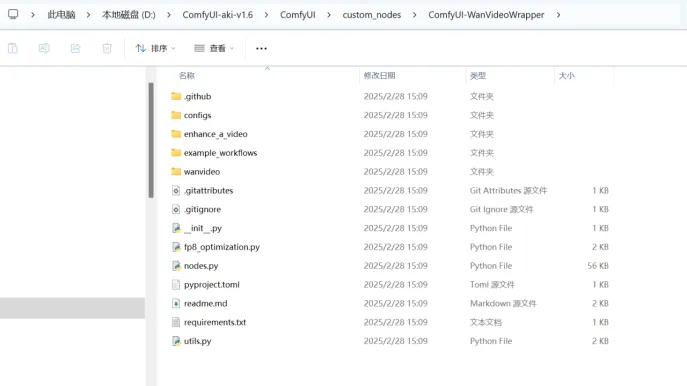
Task: Select highlighted item in navigation pane
Action: click(72, 308)
